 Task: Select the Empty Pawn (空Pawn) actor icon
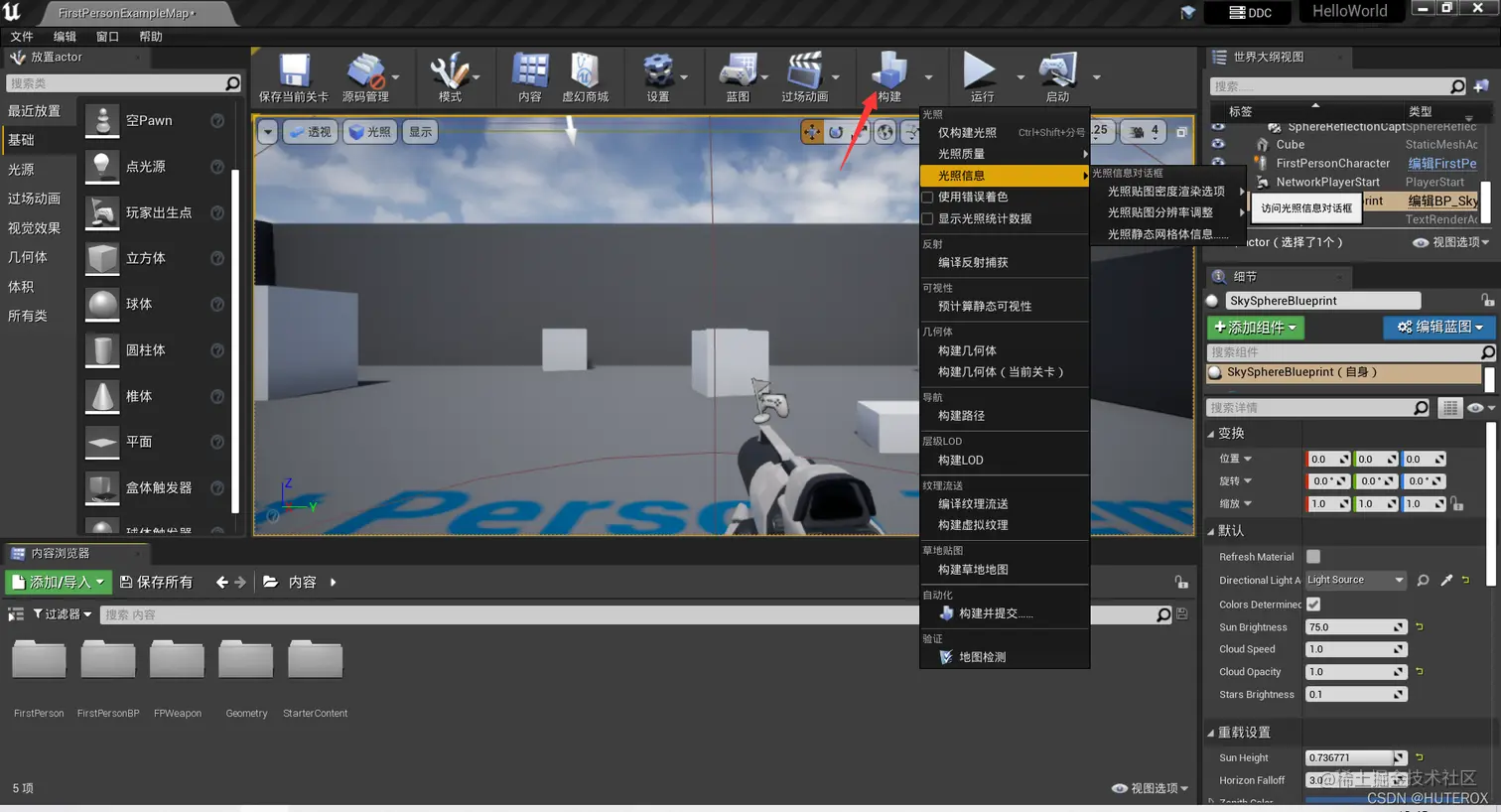[x=102, y=120]
